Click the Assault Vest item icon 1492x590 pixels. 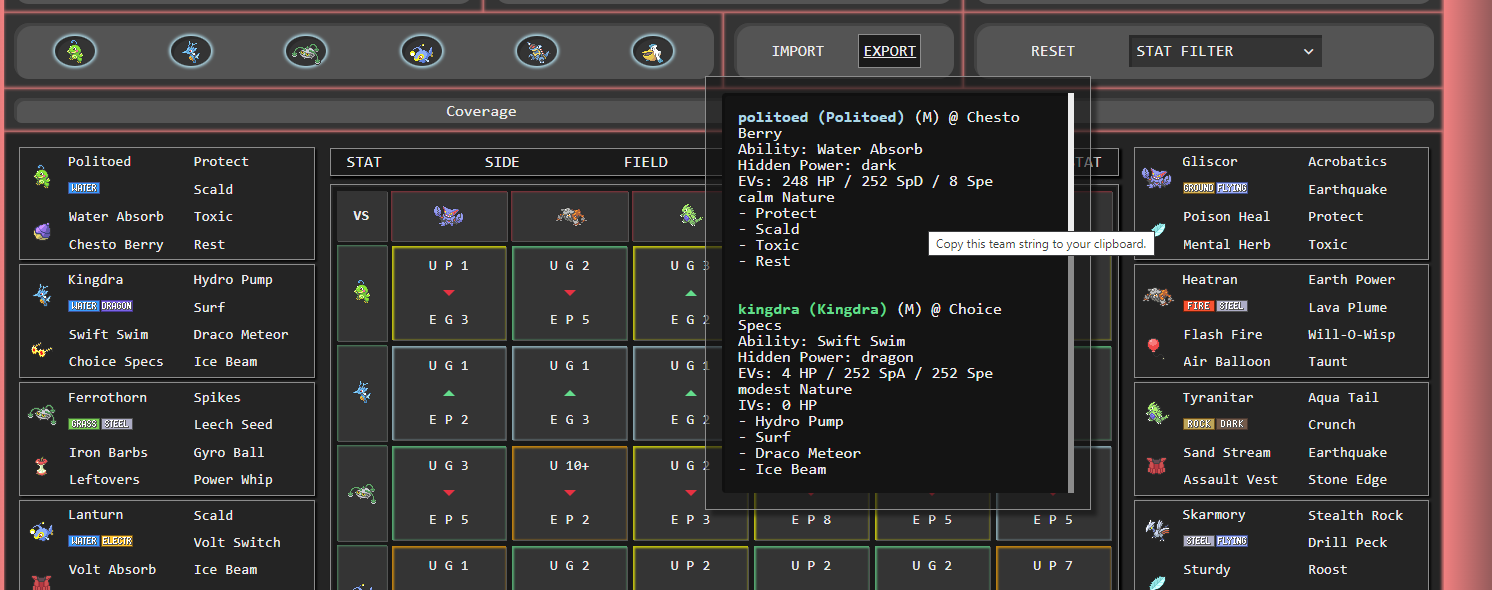pyautogui.click(x=1156, y=466)
